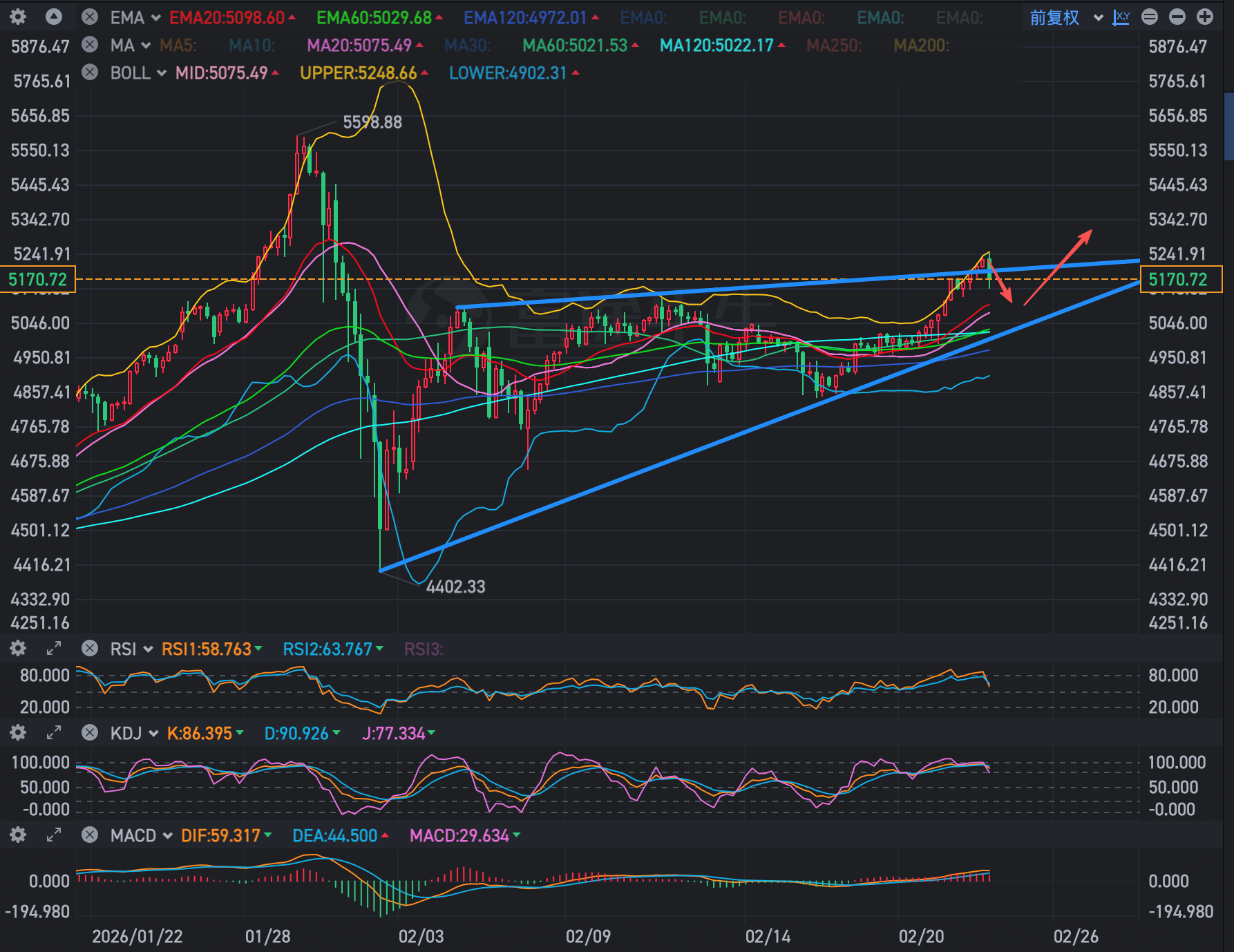Enable the dimmed MA5 line
The height and width of the screenshot is (952, 1234).
point(178,45)
